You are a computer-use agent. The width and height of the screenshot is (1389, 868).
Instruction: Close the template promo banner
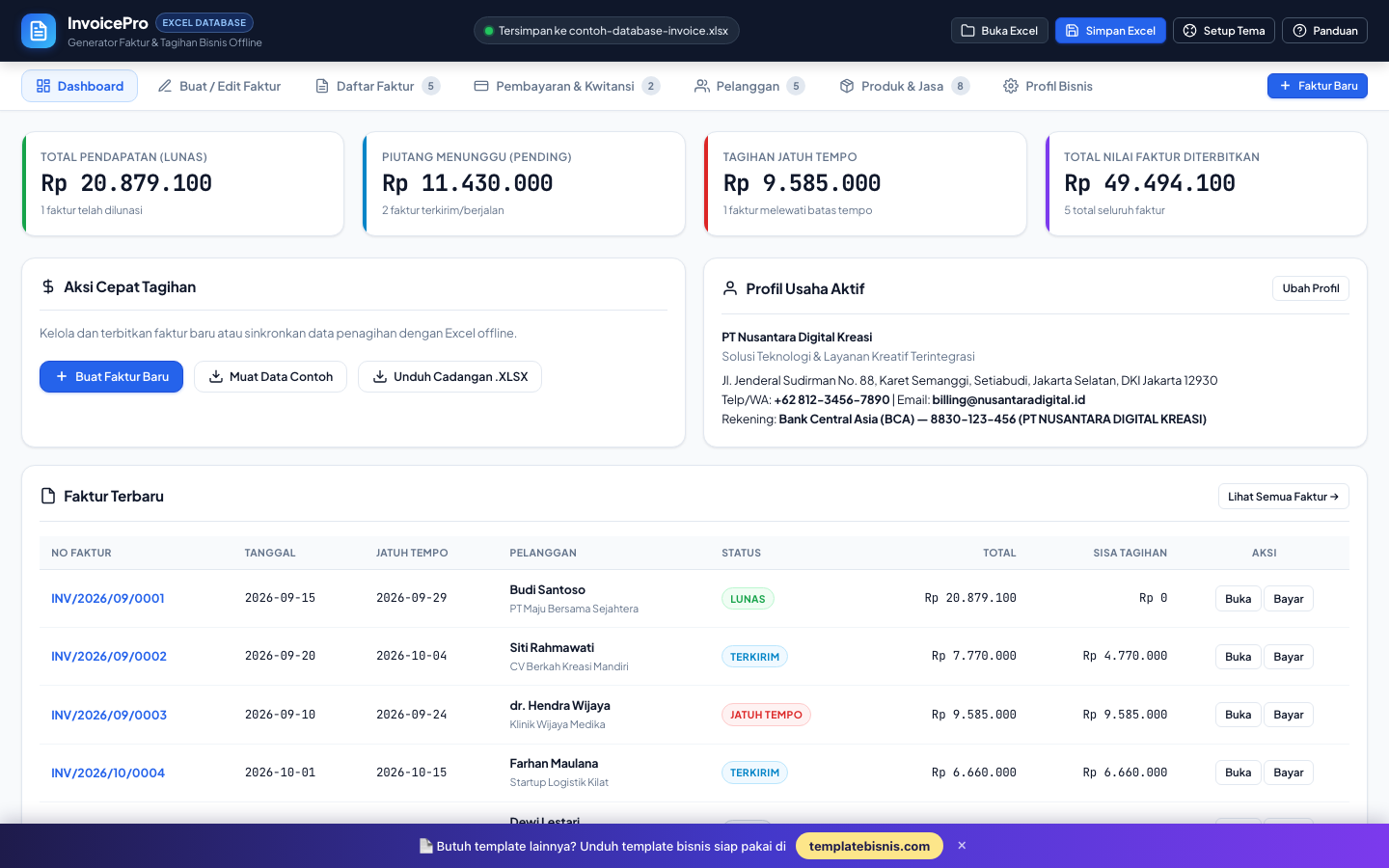[x=962, y=846]
